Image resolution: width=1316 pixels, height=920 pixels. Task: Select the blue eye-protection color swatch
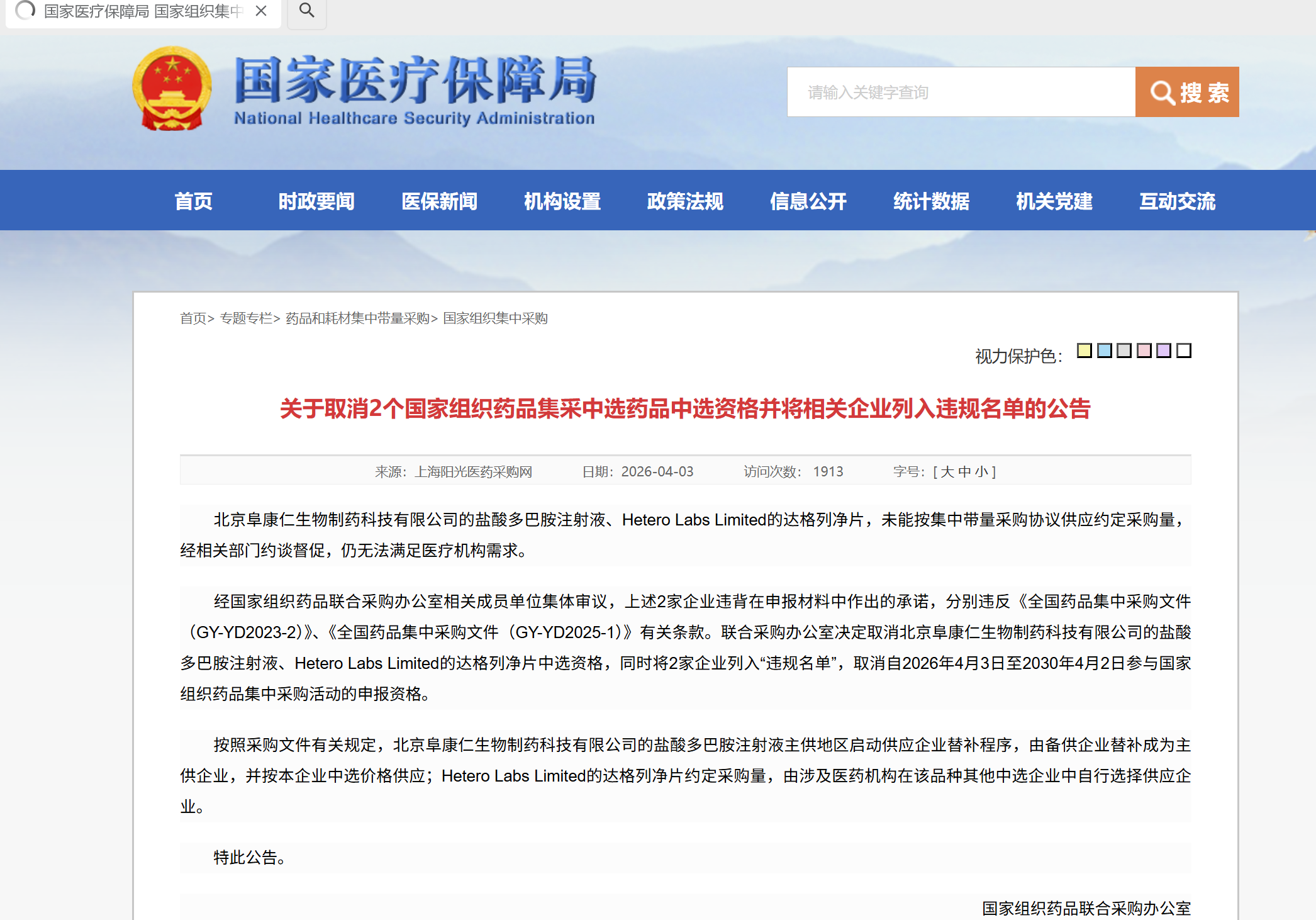coord(1104,351)
